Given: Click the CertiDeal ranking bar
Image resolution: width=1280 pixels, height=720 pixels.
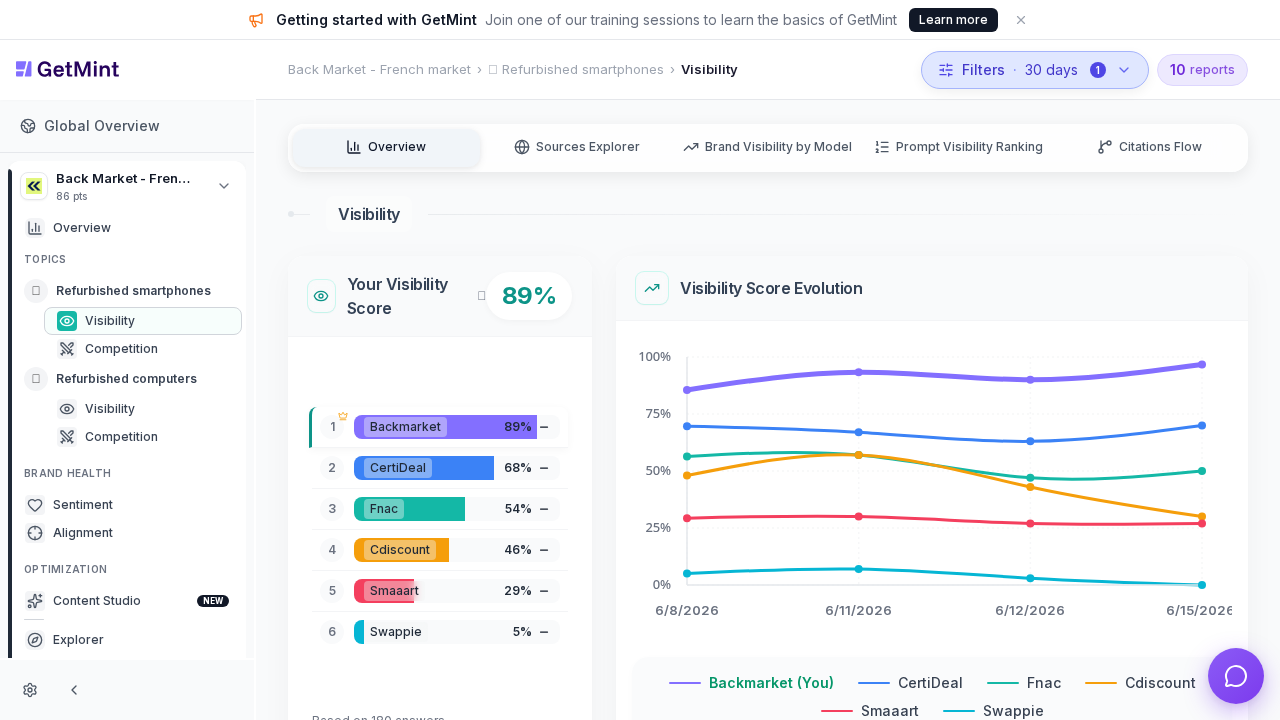Looking at the screenshot, I should coord(457,468).
